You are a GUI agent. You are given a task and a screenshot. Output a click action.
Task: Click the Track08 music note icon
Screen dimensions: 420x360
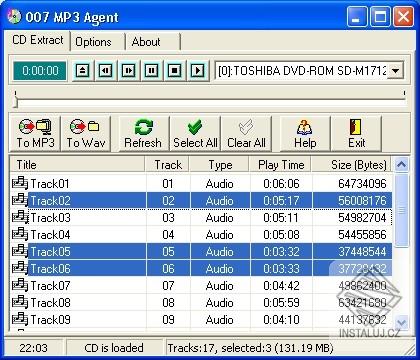click(x=20, y=302)
